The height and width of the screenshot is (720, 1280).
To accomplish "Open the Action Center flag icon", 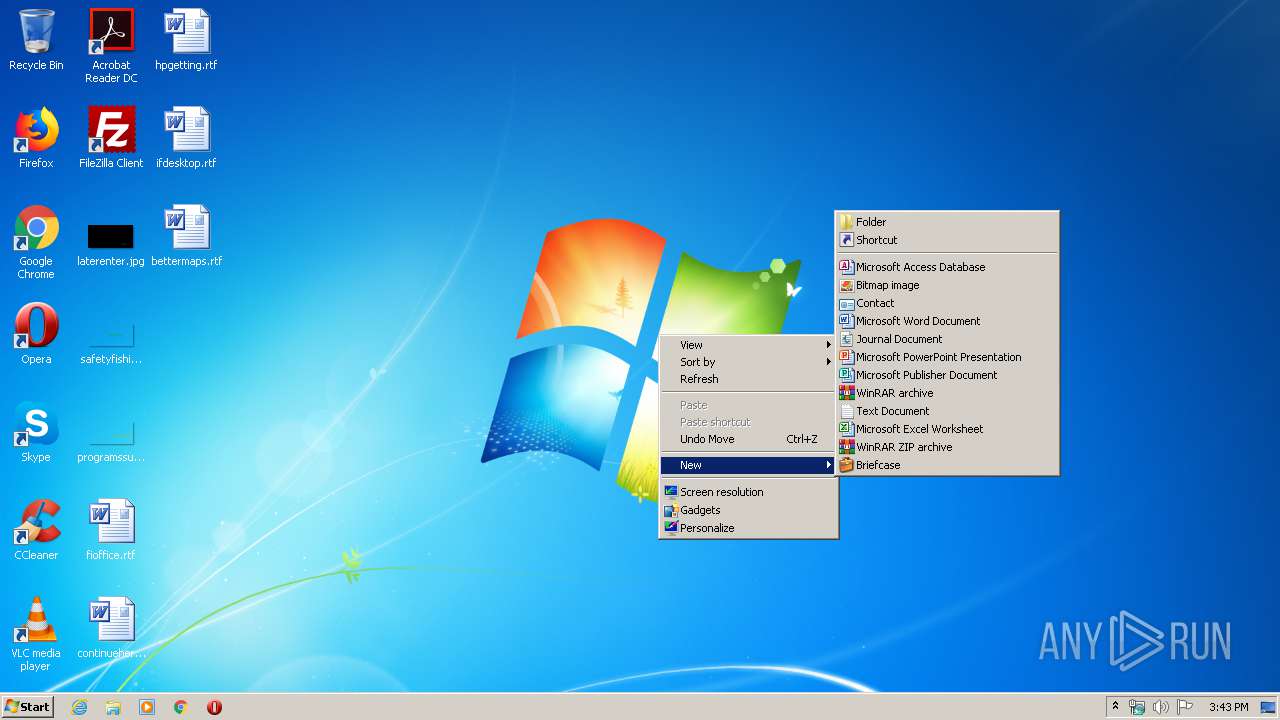I will [1185, 707].
